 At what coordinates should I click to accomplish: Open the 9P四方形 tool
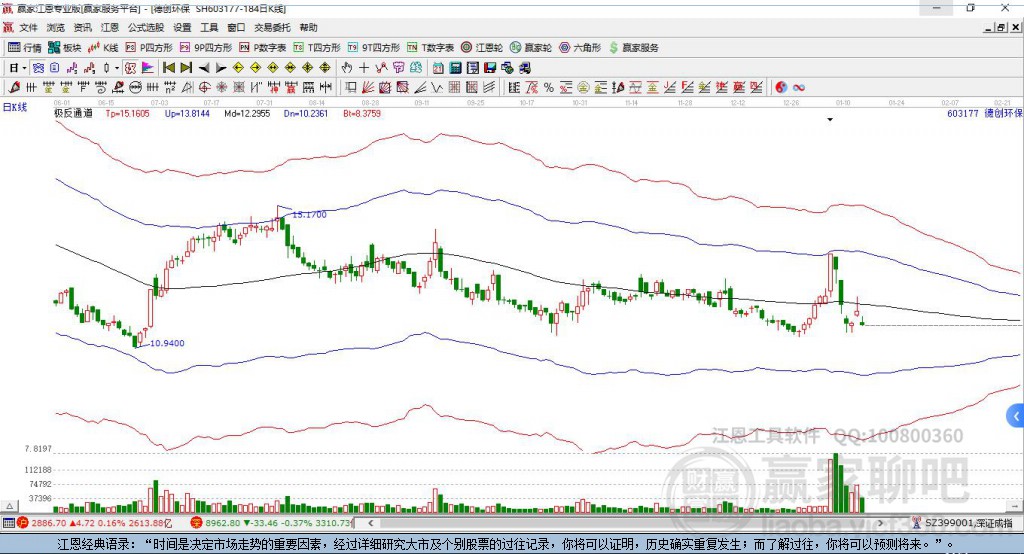pyautogui.click(x=206, y=48)
